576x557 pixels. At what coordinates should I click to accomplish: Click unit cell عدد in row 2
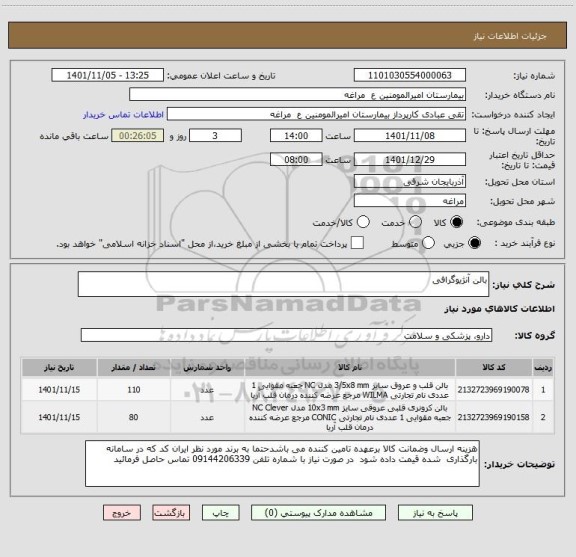point(207,417)
